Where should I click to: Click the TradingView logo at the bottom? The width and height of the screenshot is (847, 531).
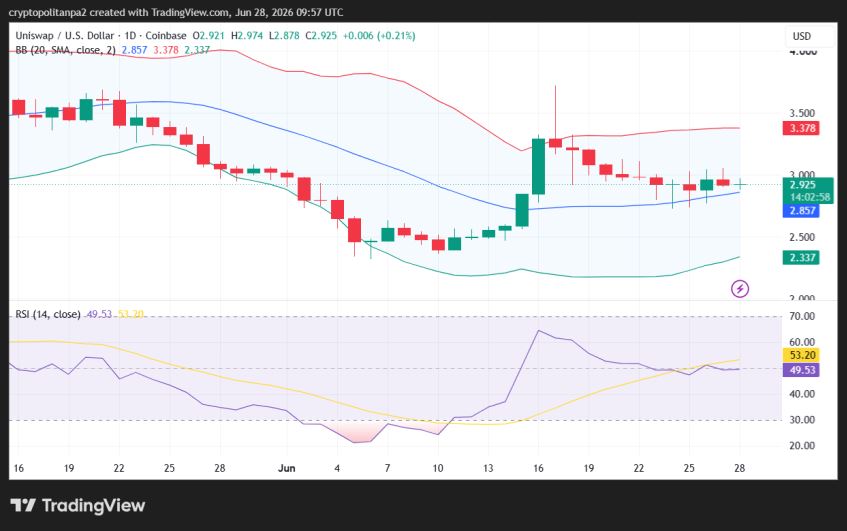tap(78, 506)
